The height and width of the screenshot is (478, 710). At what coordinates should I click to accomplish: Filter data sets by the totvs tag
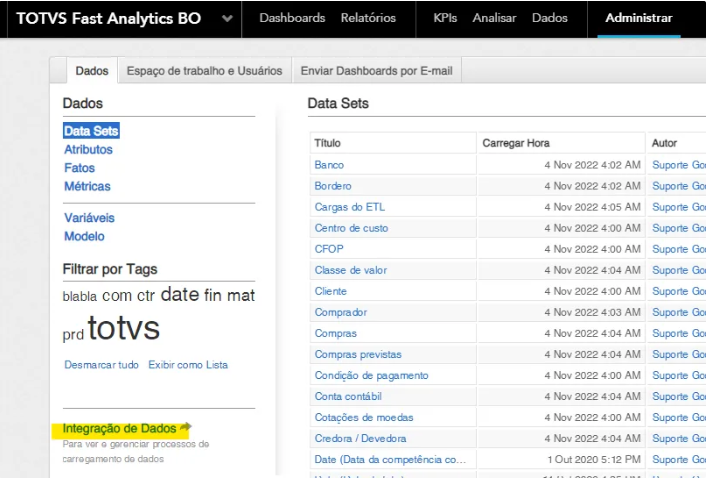tap(123, 329)
